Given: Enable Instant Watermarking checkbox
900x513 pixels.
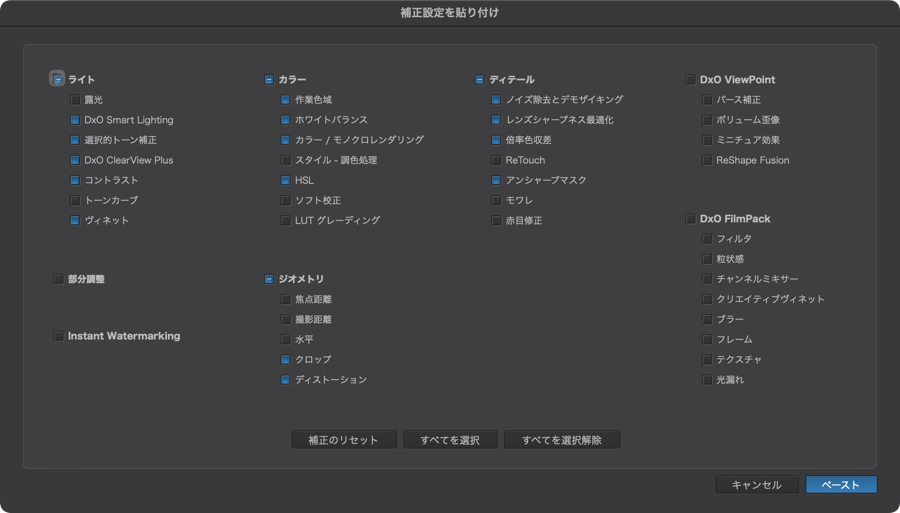Looking at the screenshot, I should coord(58,336).
